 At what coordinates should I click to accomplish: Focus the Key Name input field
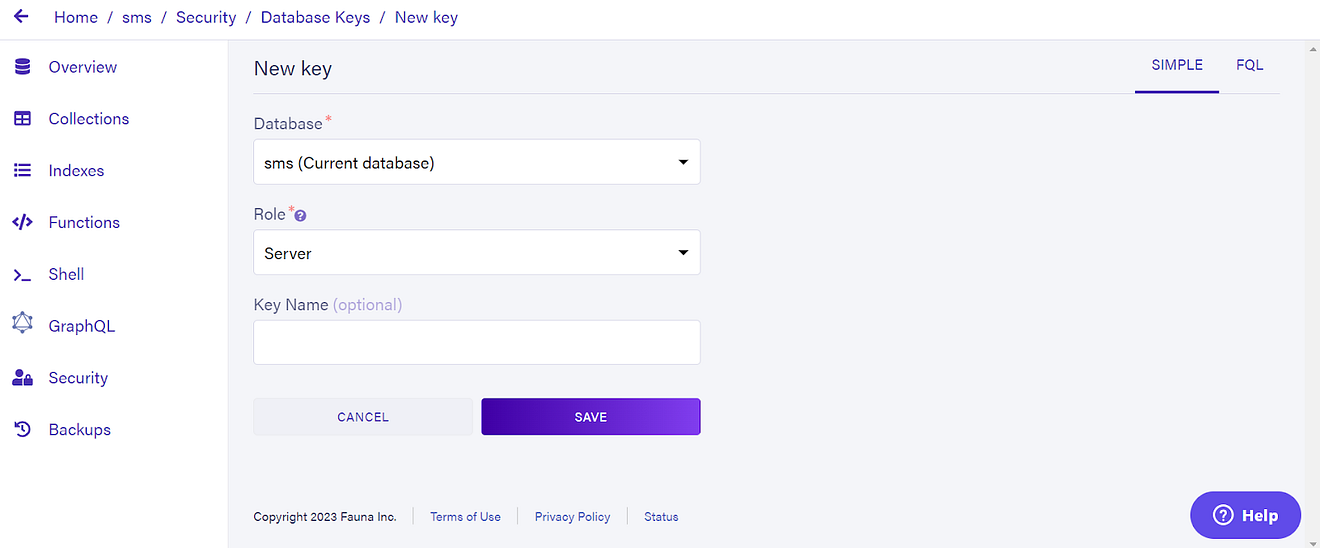(x=477, y=343)
